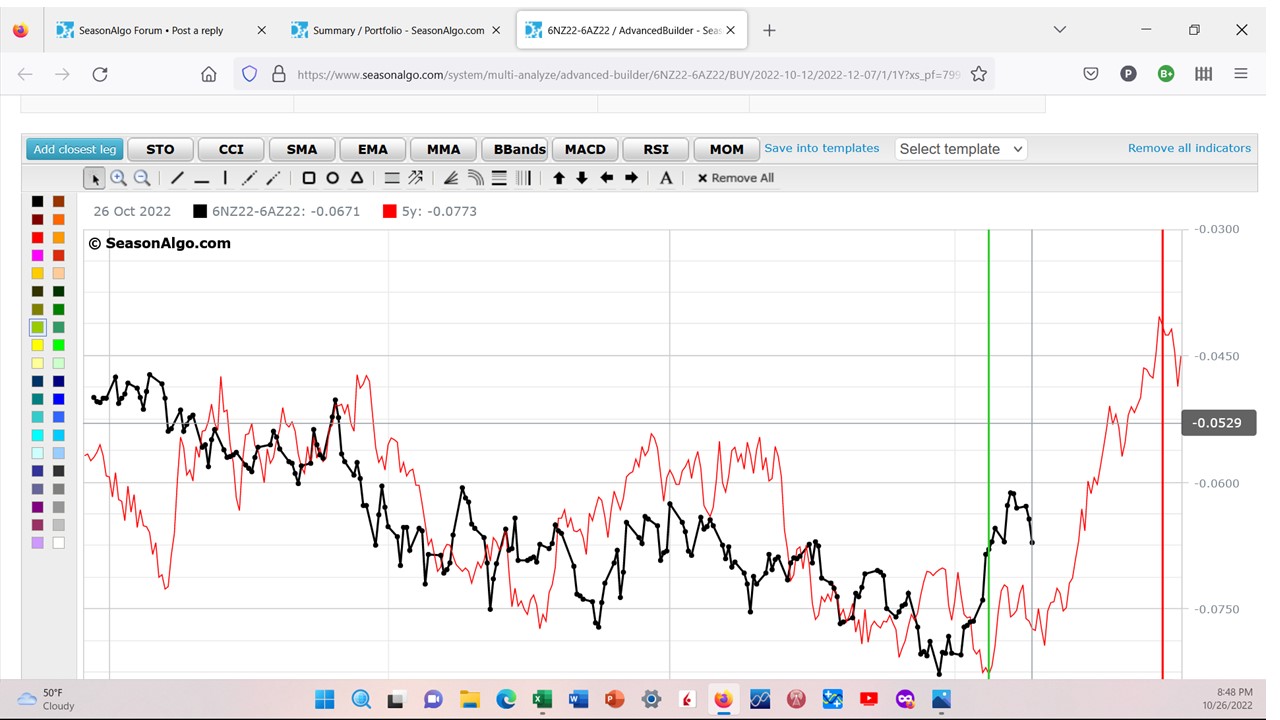Image resolution: width=1280 pixels, height=720 pixels.
Task: Select the Fibonacci retracement horizontal lines tool
Action: tap(499, 178)
